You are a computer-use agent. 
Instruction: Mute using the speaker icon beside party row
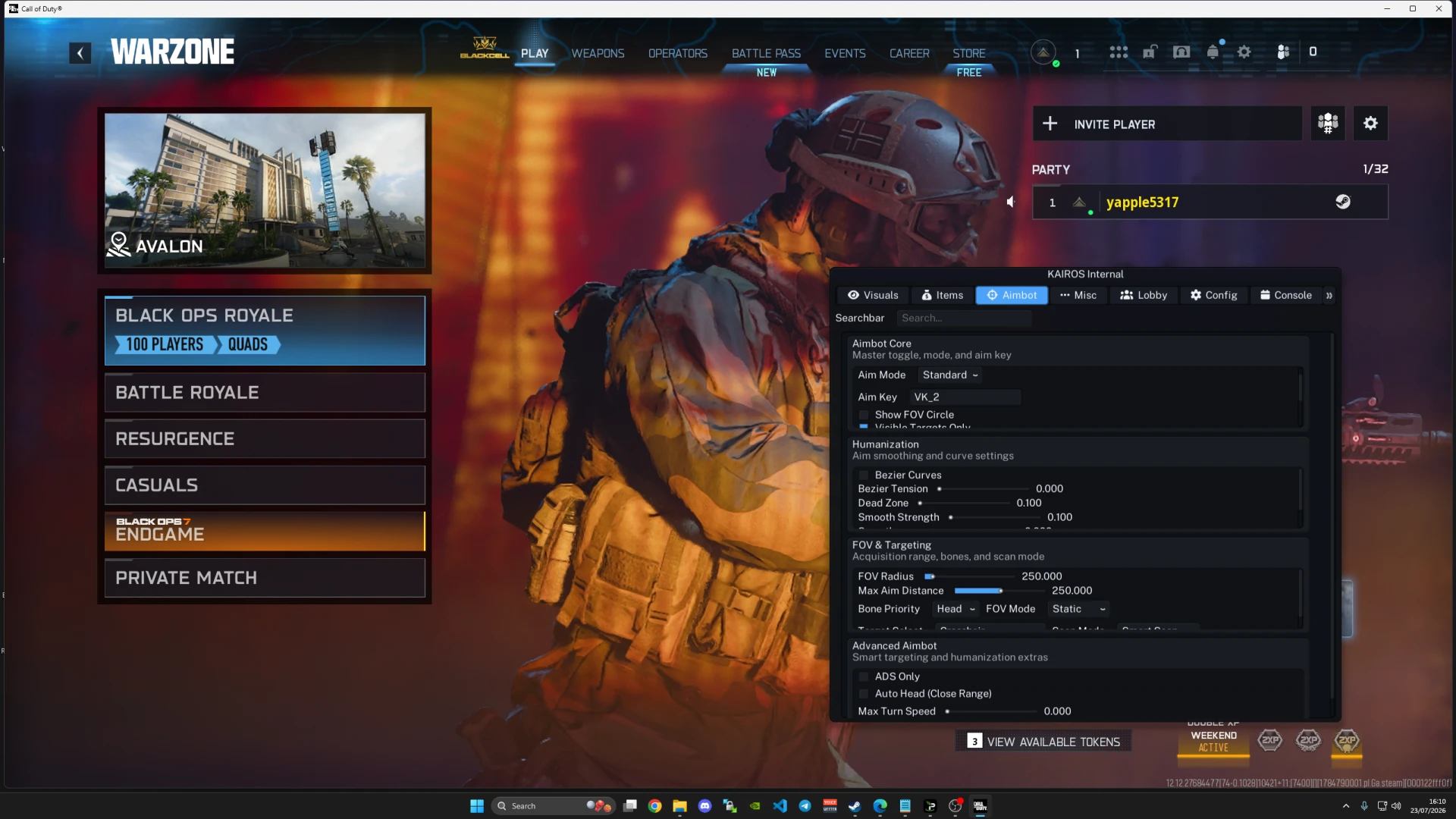click(1010, 202)
